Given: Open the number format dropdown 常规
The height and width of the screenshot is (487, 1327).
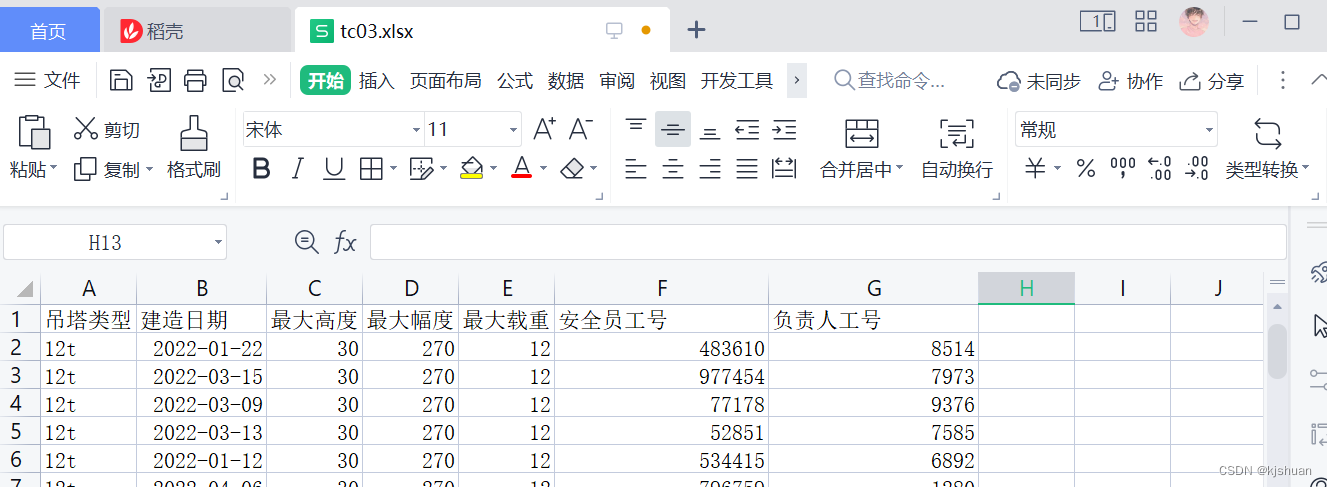Looking at the screenshot, I should [x=1209, y=130].
